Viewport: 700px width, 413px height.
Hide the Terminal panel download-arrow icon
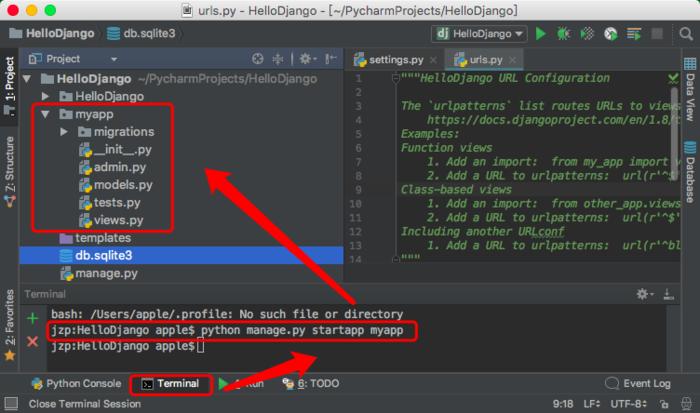[668, 294]
